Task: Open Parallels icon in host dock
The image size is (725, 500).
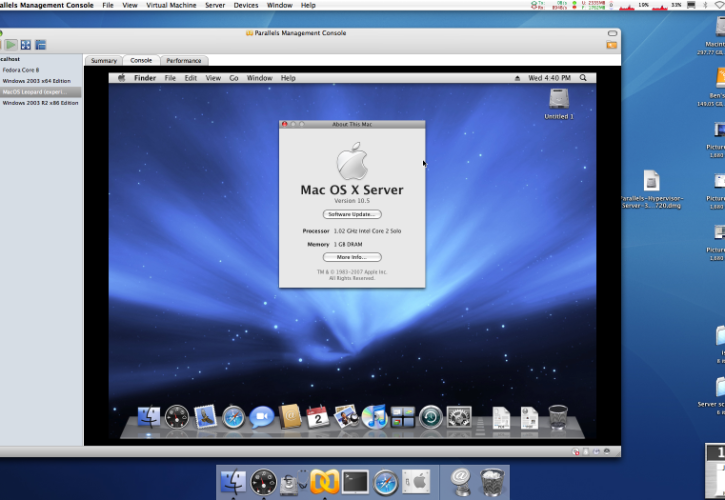Action: pos(324,482)
